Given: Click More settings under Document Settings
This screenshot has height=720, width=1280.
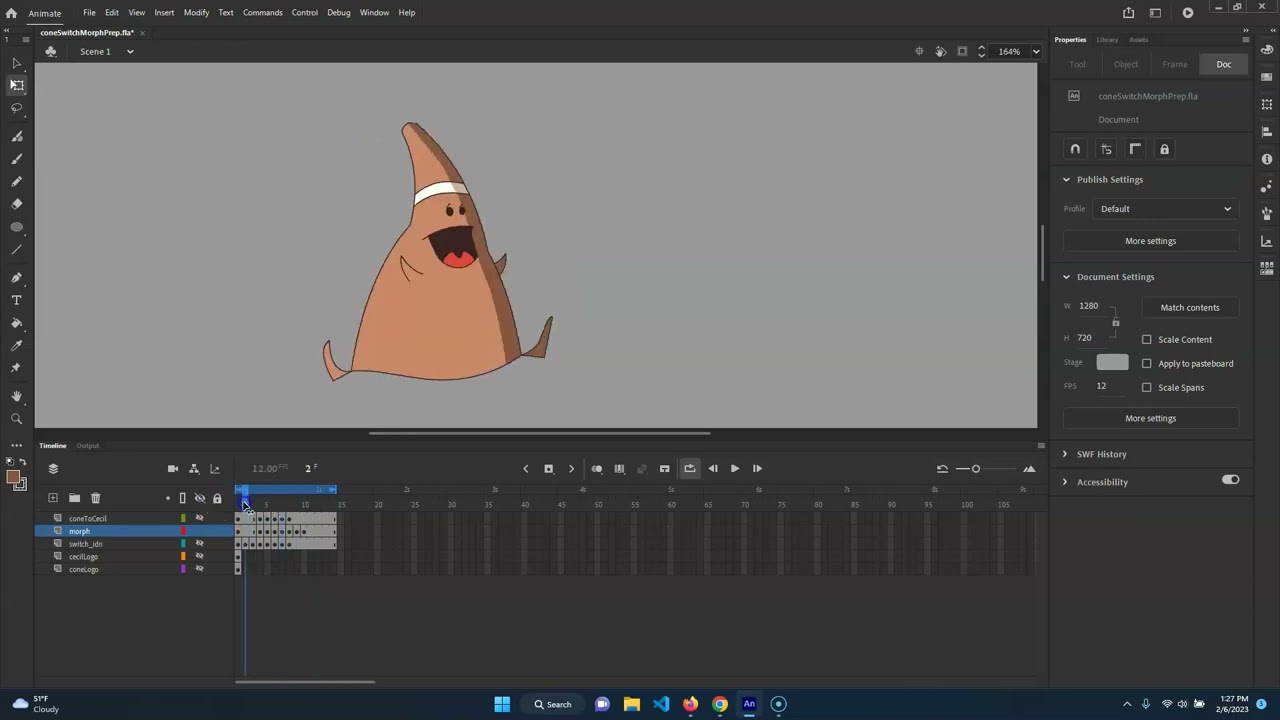Looking at the screenshot, I should pyautogui.click(x=1150, y=418).
